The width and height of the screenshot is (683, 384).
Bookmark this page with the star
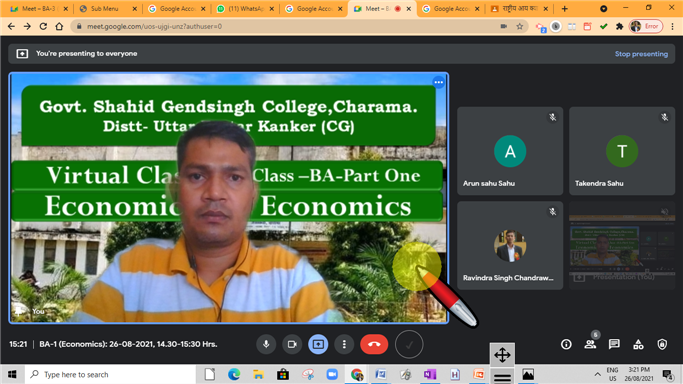click(x=520, y=27)
